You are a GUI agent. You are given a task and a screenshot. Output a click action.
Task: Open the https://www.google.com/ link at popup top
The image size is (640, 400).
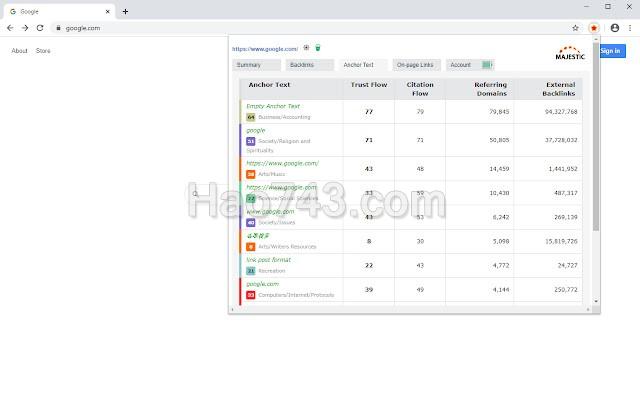pos(265,49)
